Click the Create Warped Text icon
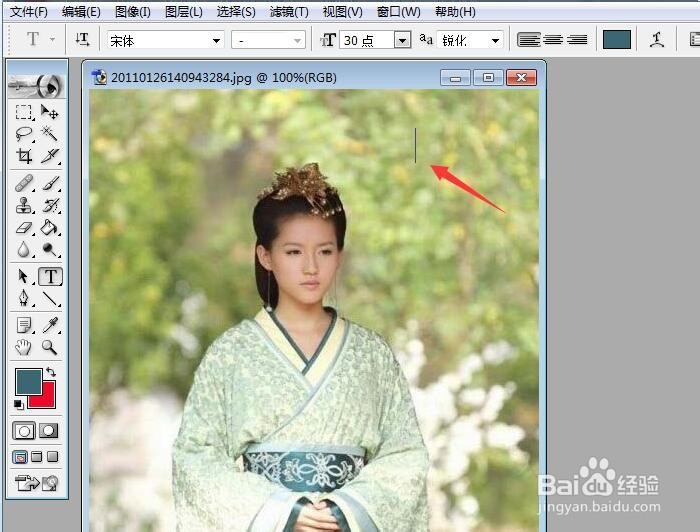Screen dimensions: 700x532 (x=657, y=40)
